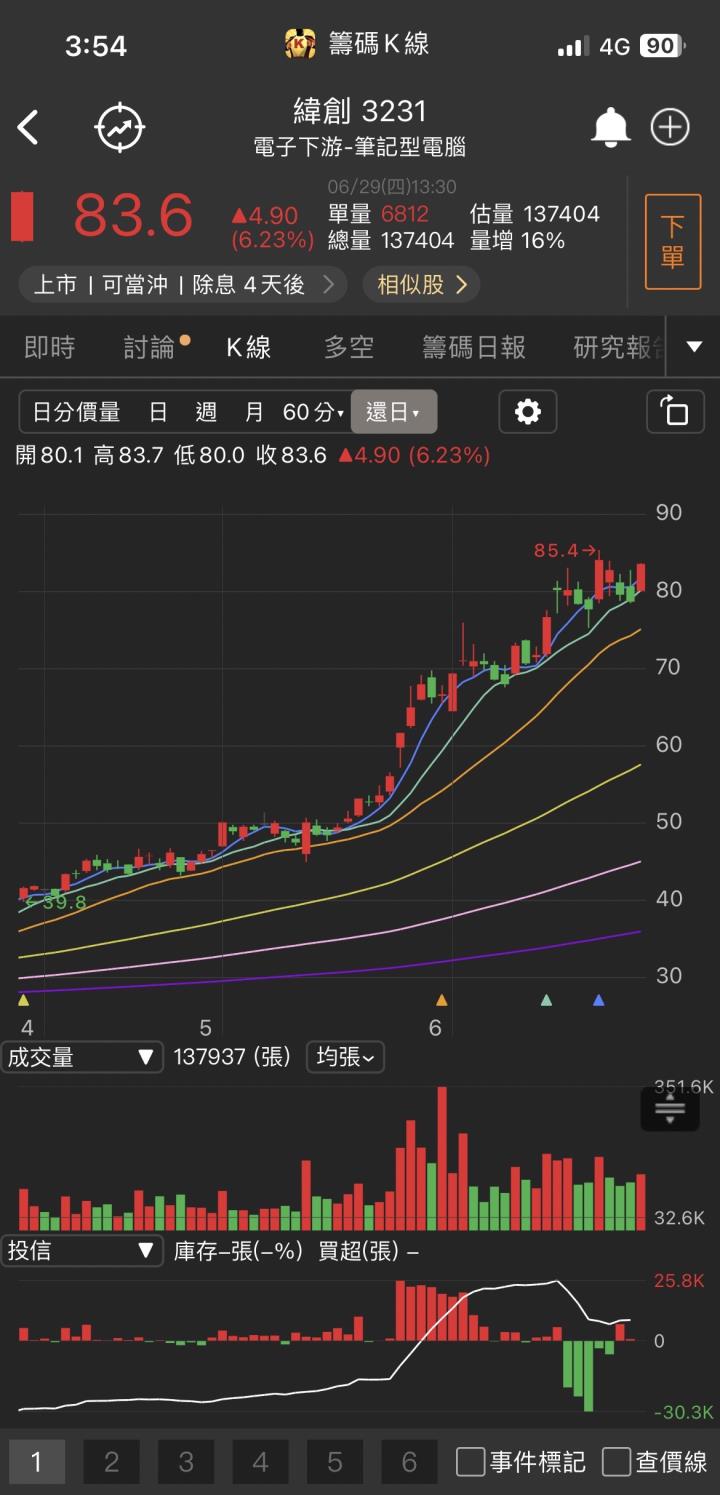The image size is (720, 1495).
Task: Switch to the 討論 tab
Action: (150, 347)
